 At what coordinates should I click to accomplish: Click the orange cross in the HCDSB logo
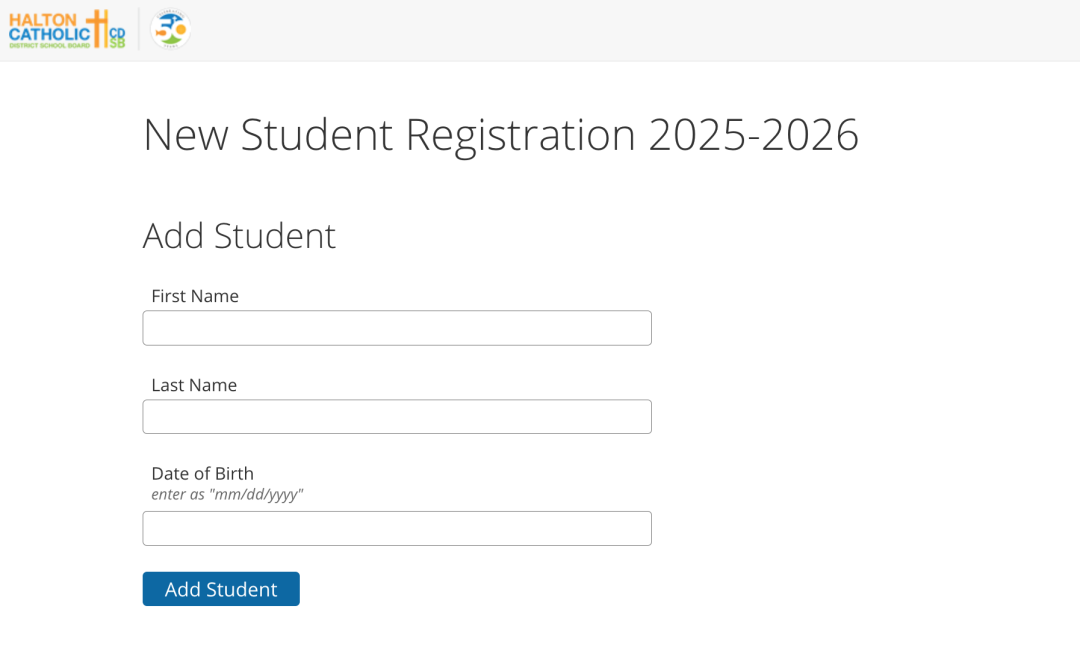(98, 28)
